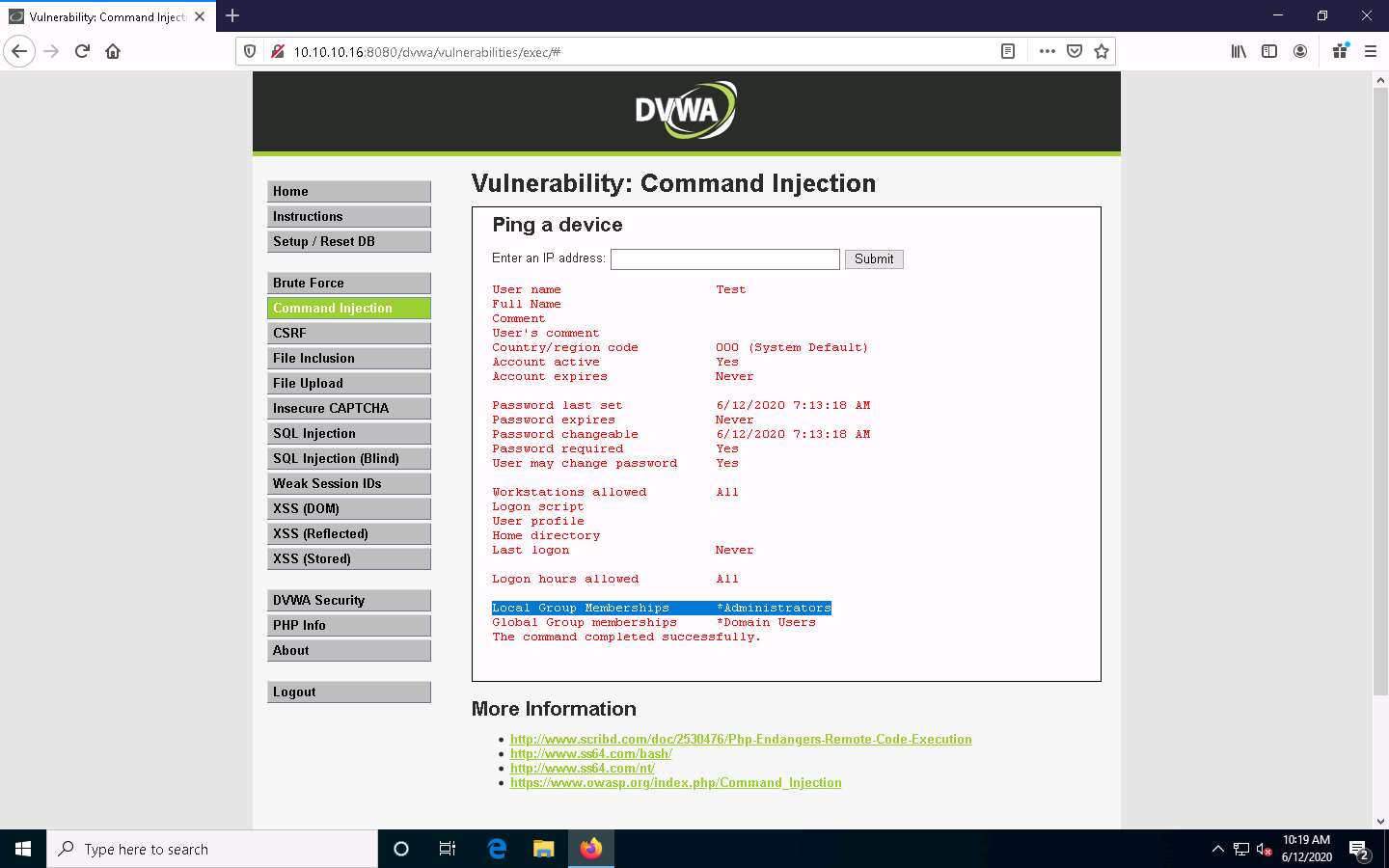Click the IP address input field
The width and height of the screenshot is (1389, 868).
[x=724, y=258]
